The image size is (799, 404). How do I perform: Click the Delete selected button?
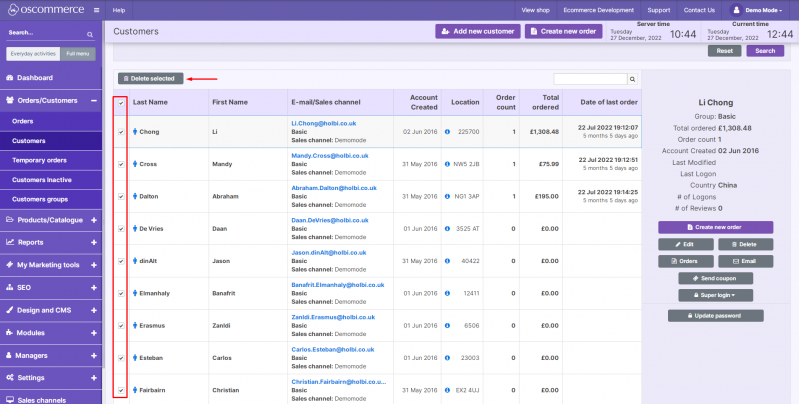150,78
